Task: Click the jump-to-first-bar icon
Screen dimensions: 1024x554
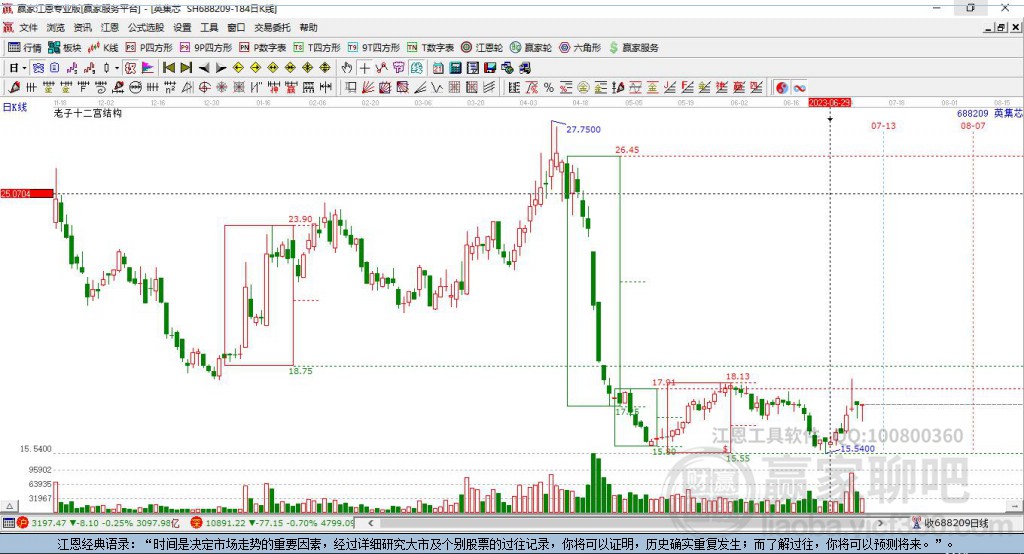Action: click(x=168, y=68)
